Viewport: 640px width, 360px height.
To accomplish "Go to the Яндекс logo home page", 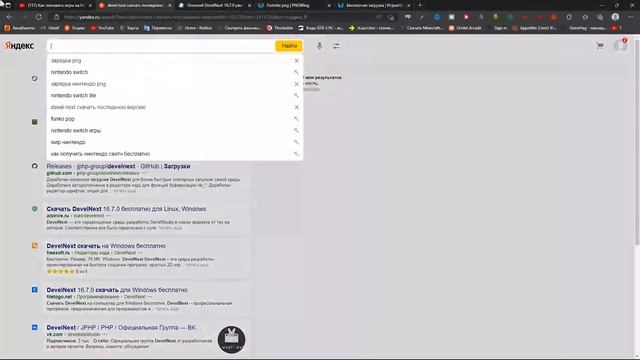I will coord(19,46).
